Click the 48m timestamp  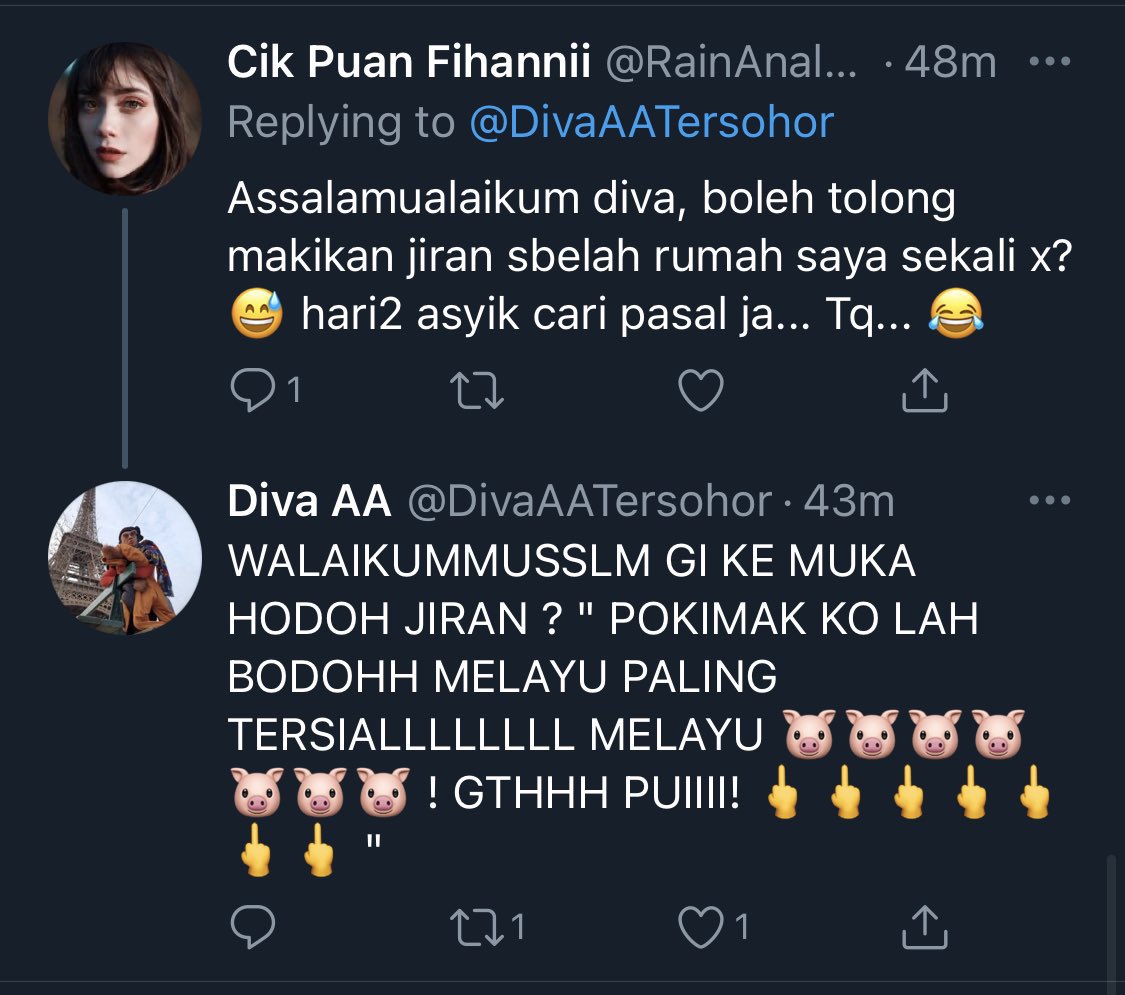click(950, 62)
